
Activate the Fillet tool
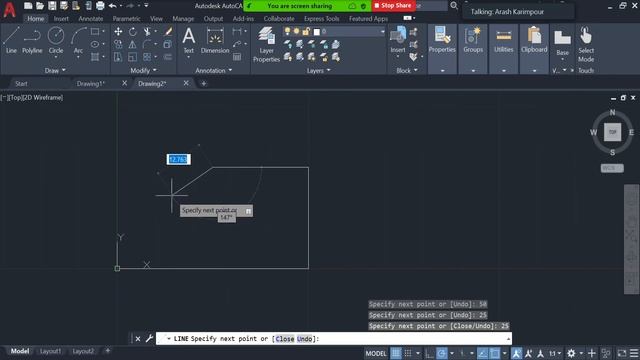coord(147,44)
